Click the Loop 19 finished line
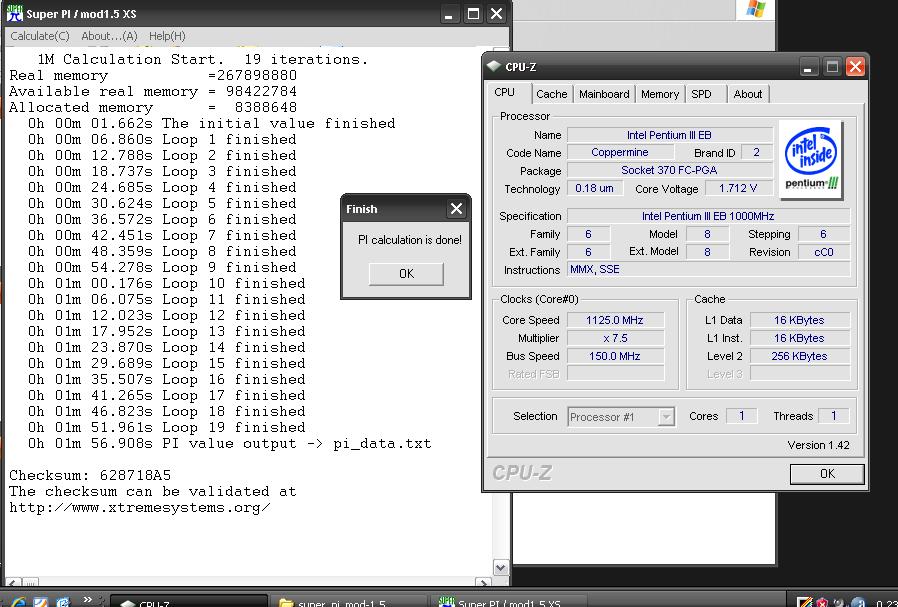The image size is (898, 607). coord(167,427)
